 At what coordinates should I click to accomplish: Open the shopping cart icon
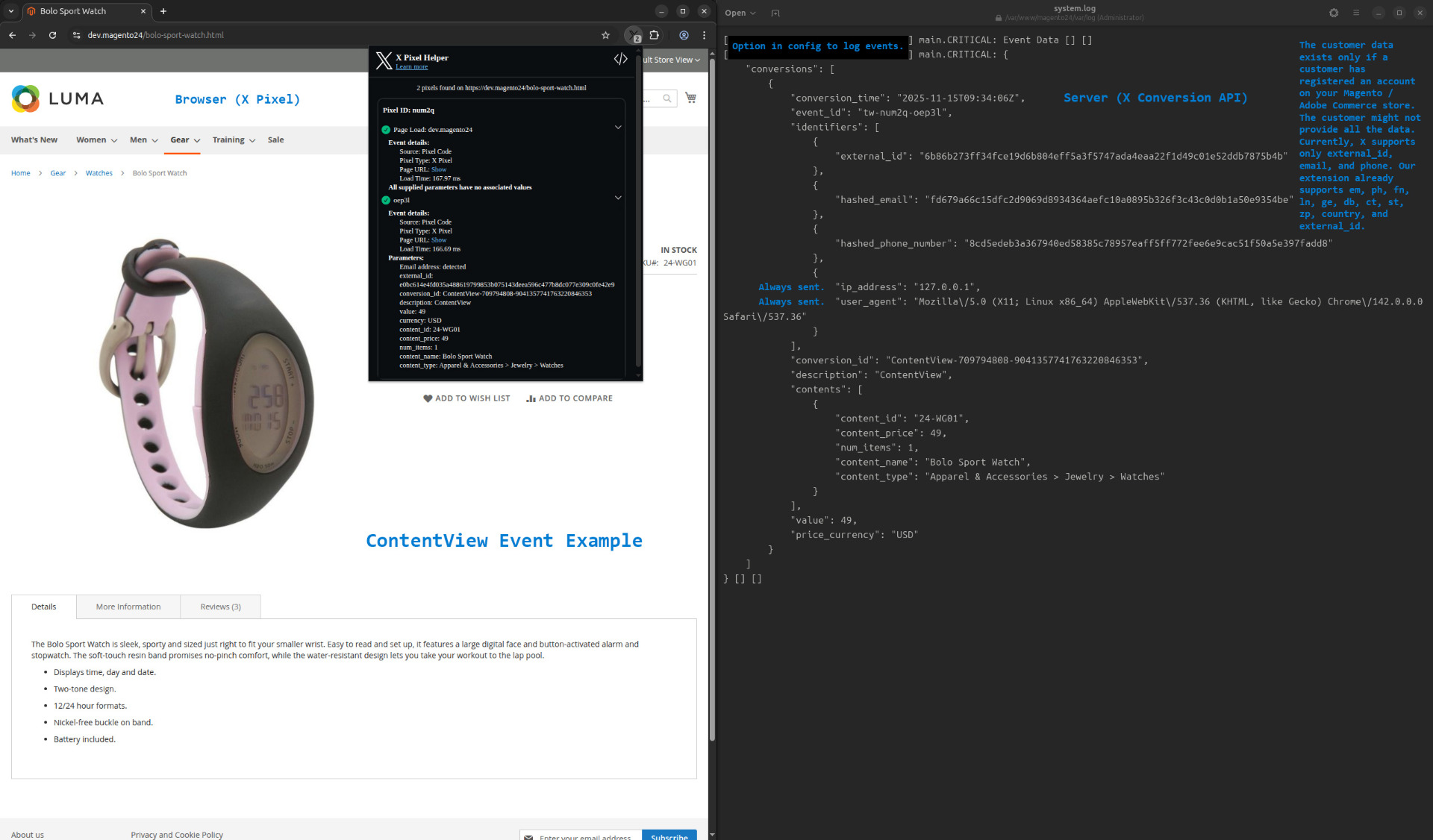[691, 98]
